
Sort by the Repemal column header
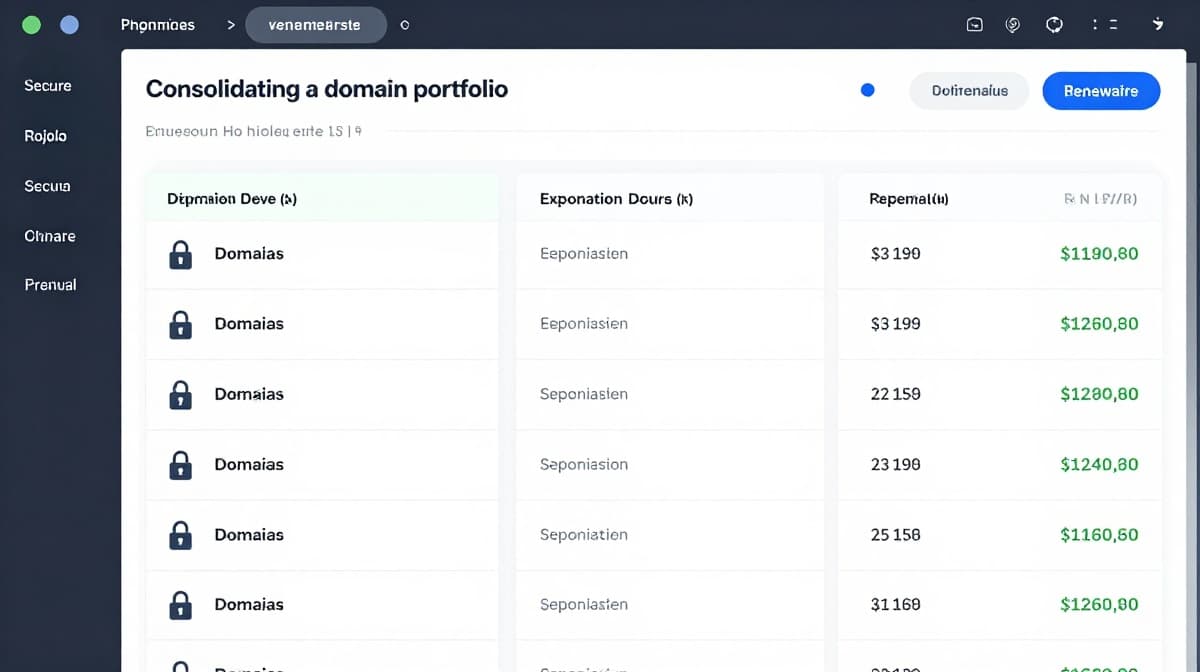pyautogui.click(x=909, y=199)
